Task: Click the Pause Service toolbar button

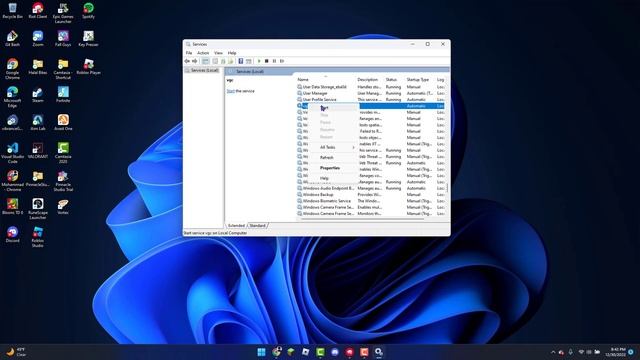Action: point(274,61)
